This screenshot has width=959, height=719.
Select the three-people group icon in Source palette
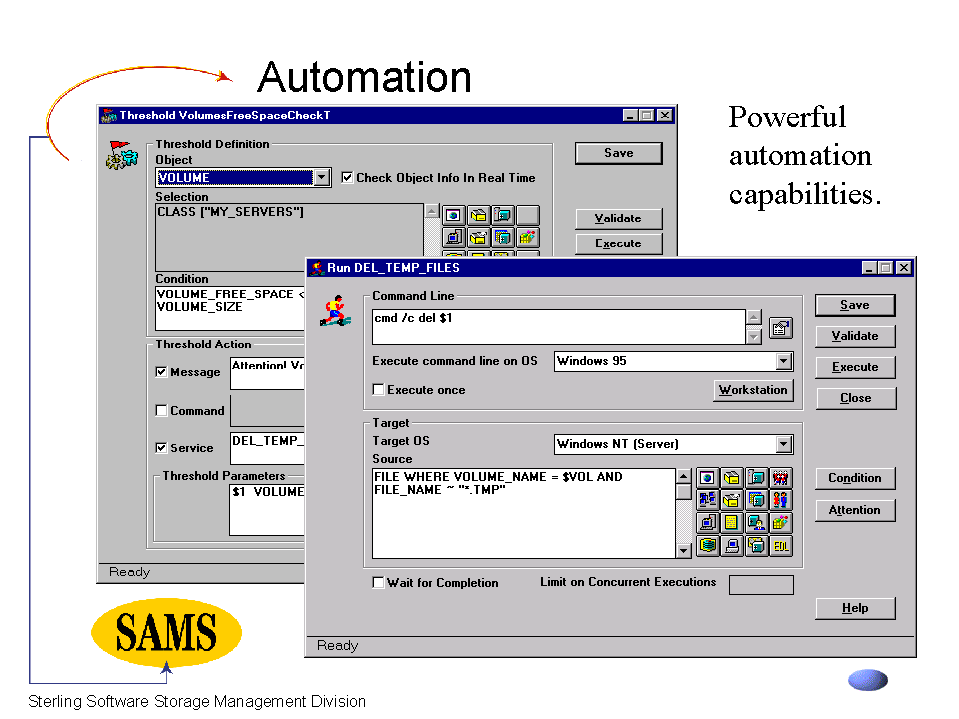(x=781, y=478)
